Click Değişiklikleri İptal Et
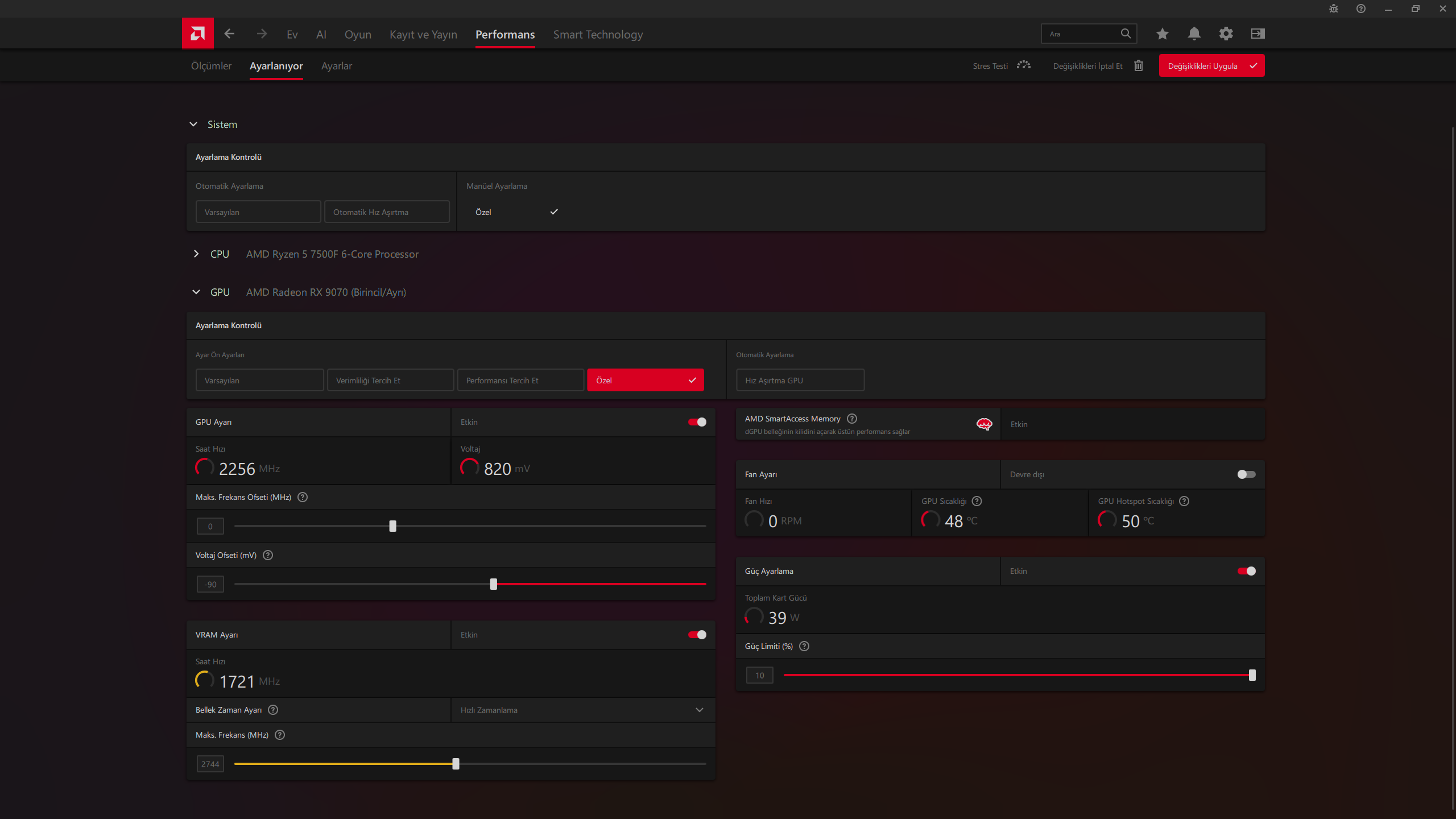 1087,66
